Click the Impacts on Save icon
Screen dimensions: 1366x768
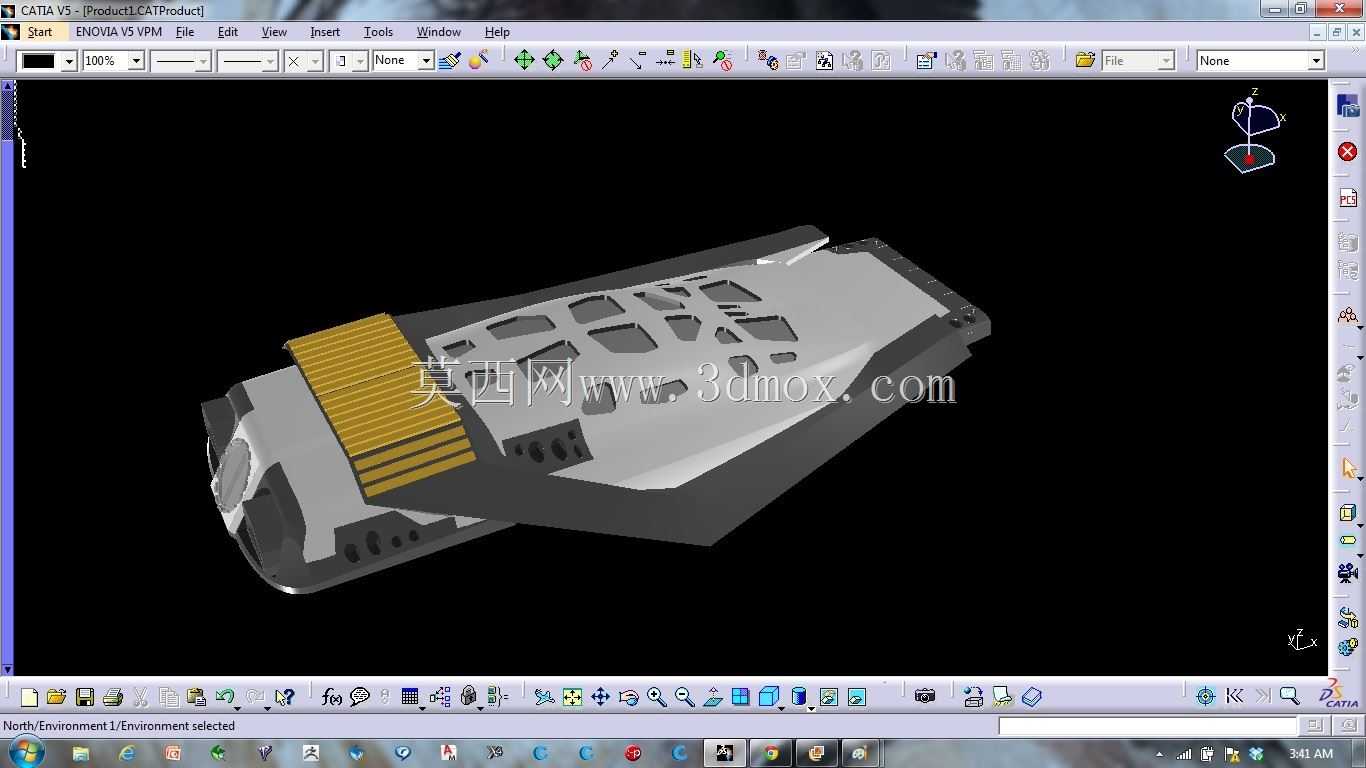click(824, 61)
